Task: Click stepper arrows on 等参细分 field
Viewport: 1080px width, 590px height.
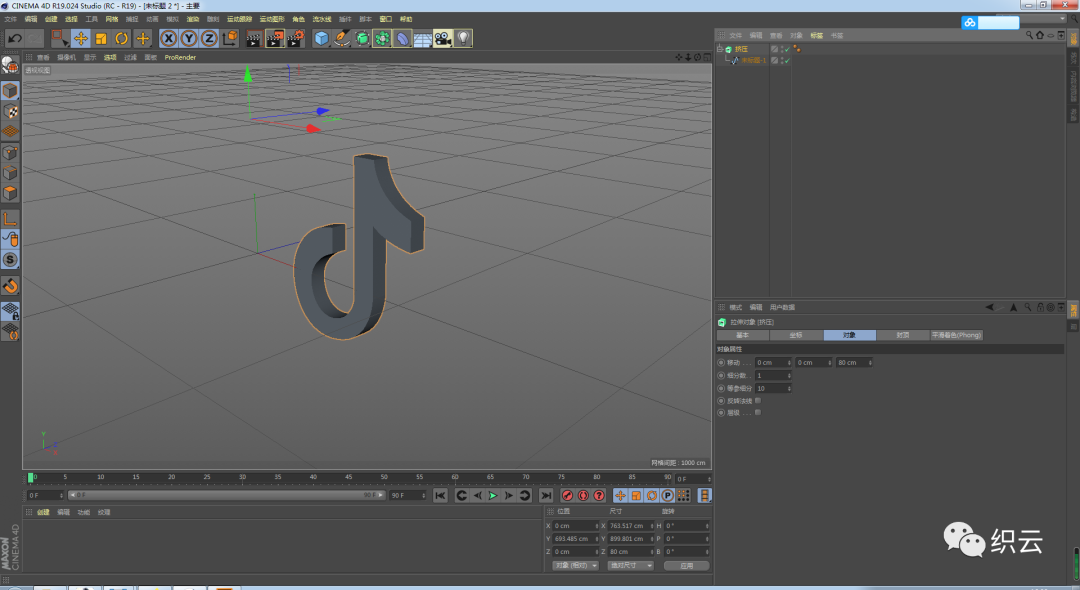Action: (x=789, y=388)
